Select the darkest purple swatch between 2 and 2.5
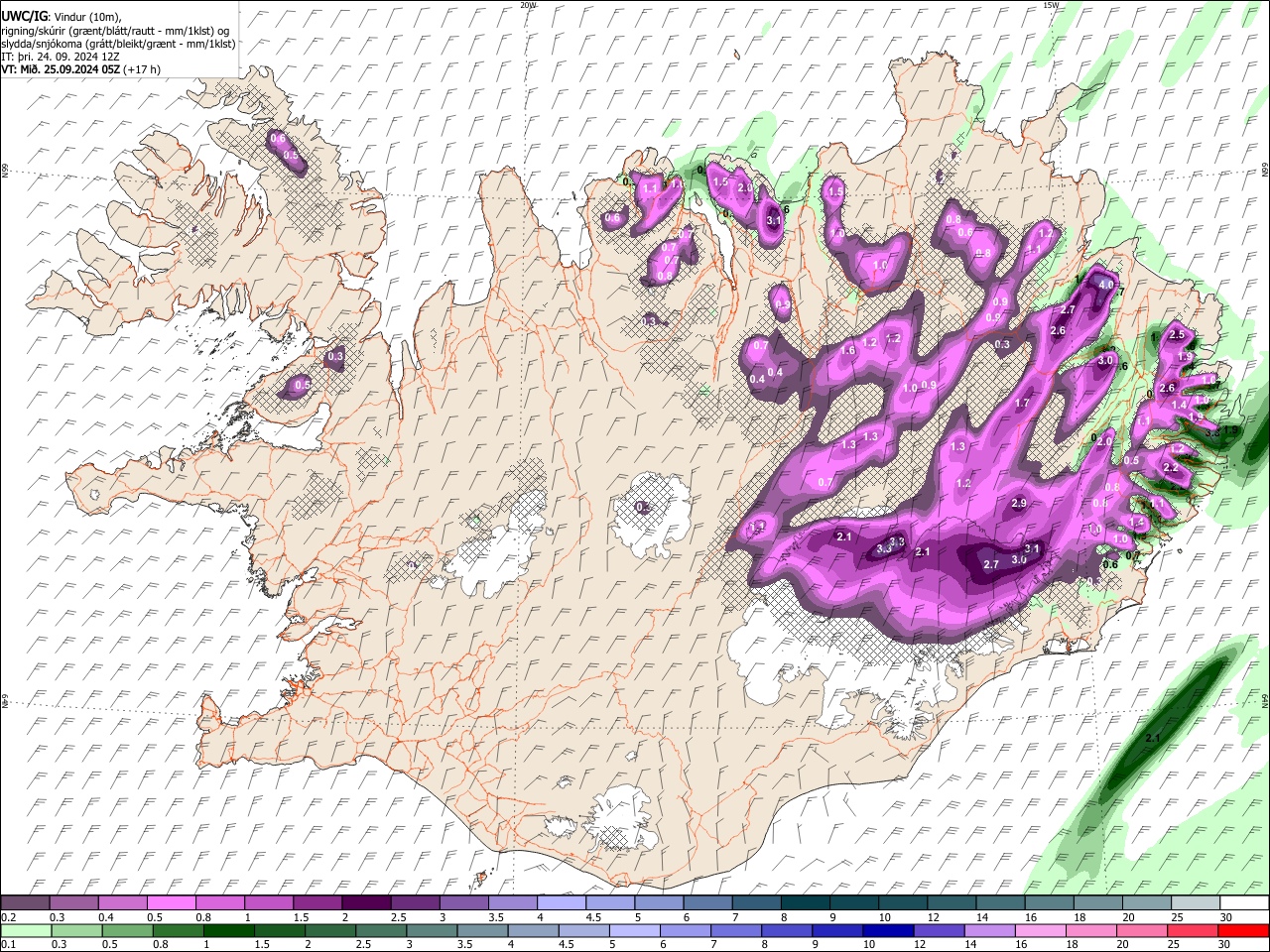The width and height of the screenshot is (1270, 952). click(367, 902)
